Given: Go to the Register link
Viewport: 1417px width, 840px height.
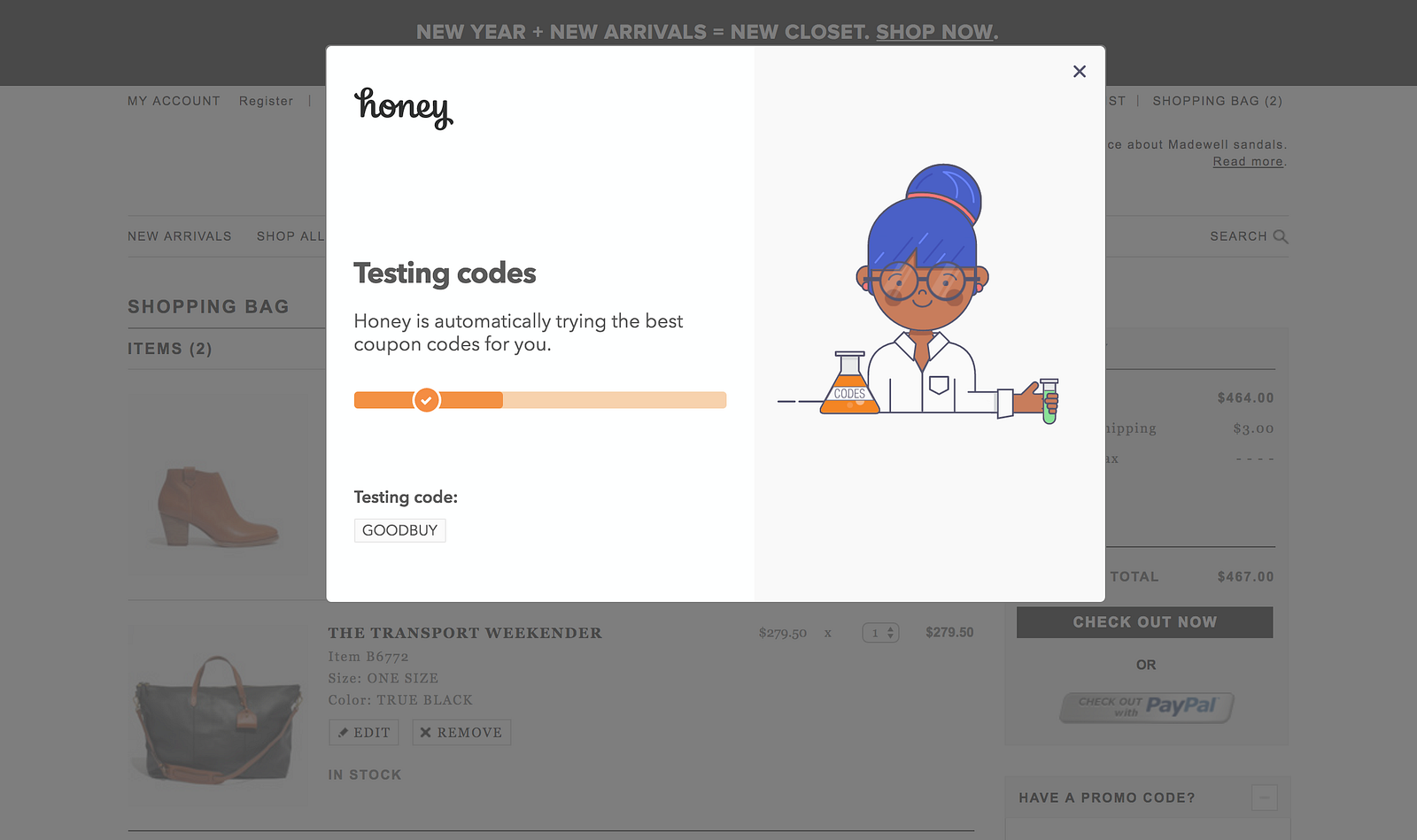Looking at the screenshot, I should pos(266,101).
